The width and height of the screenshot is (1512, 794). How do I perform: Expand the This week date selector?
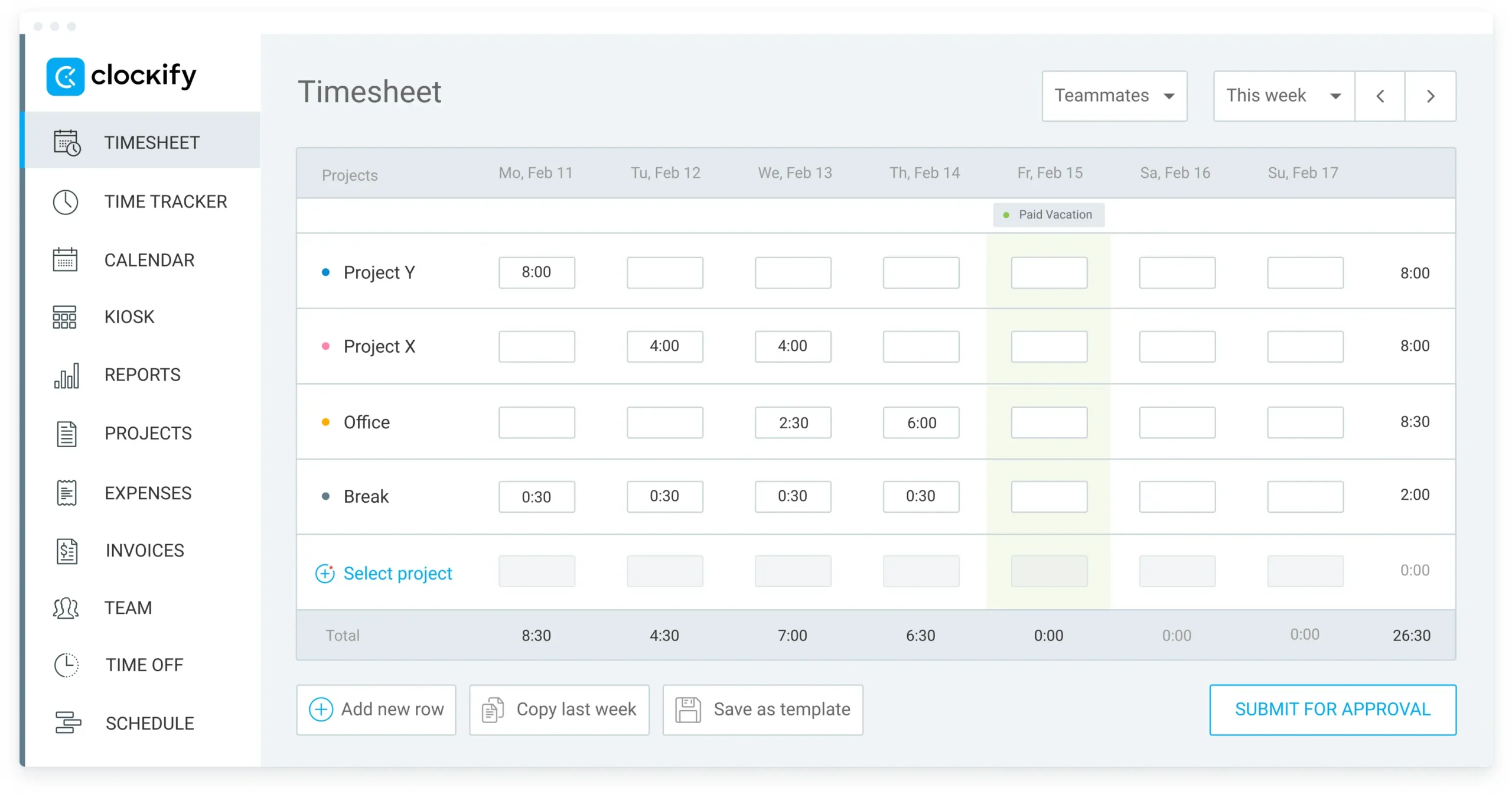(x=1283, y=96)
